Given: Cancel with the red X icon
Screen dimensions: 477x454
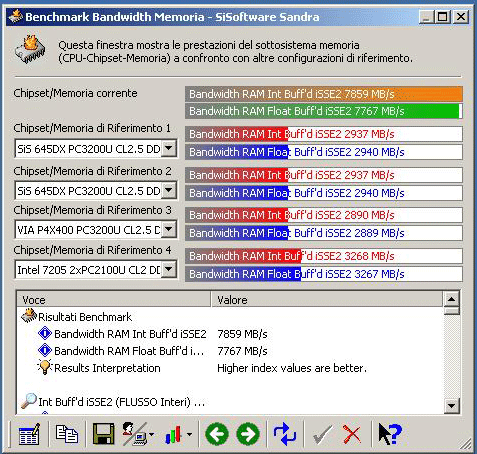Looking at the screenshot, I should [x=351, y=434].
